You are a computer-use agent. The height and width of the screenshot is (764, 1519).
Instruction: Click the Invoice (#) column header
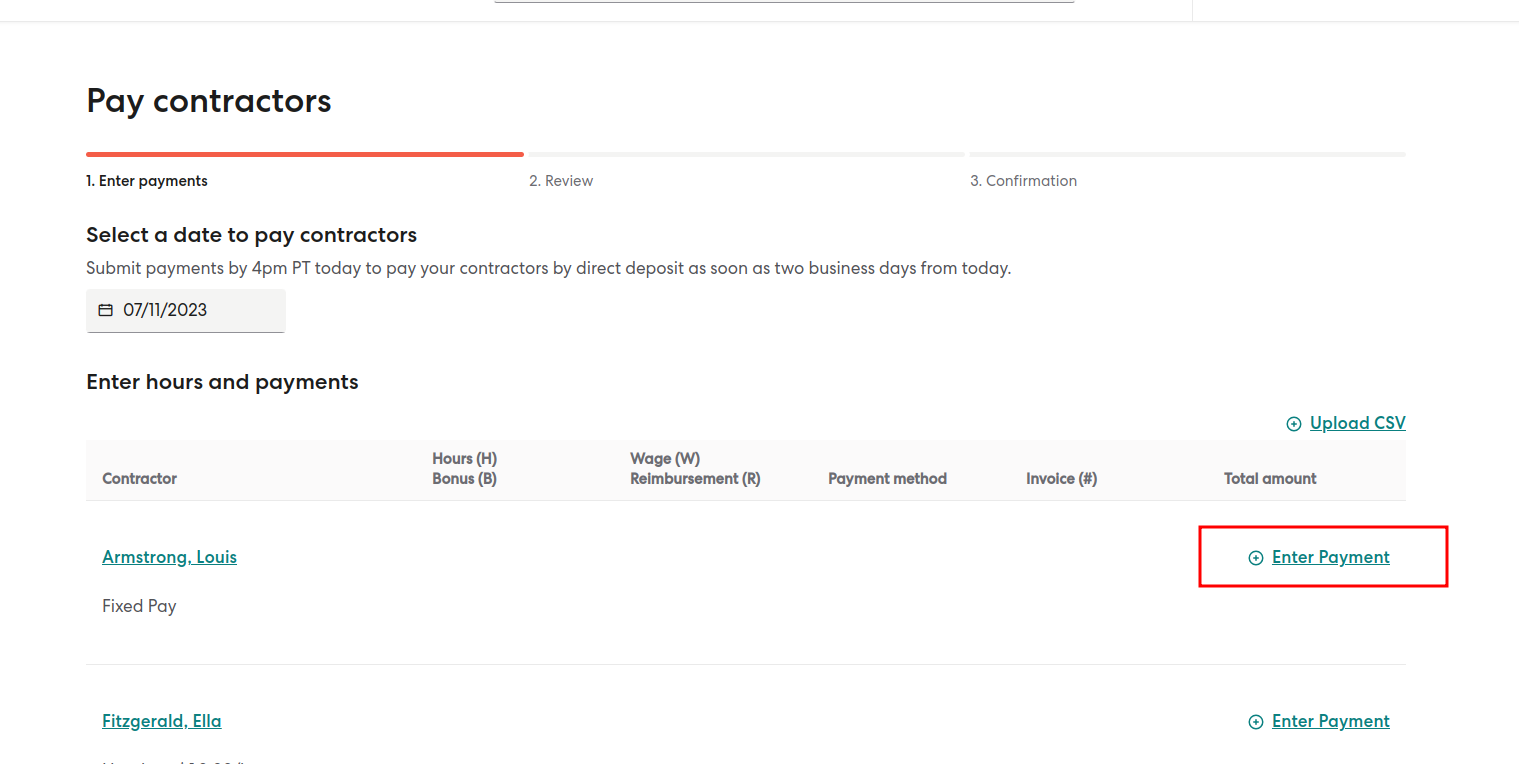pyautogui.click(x=1061, y=479)
